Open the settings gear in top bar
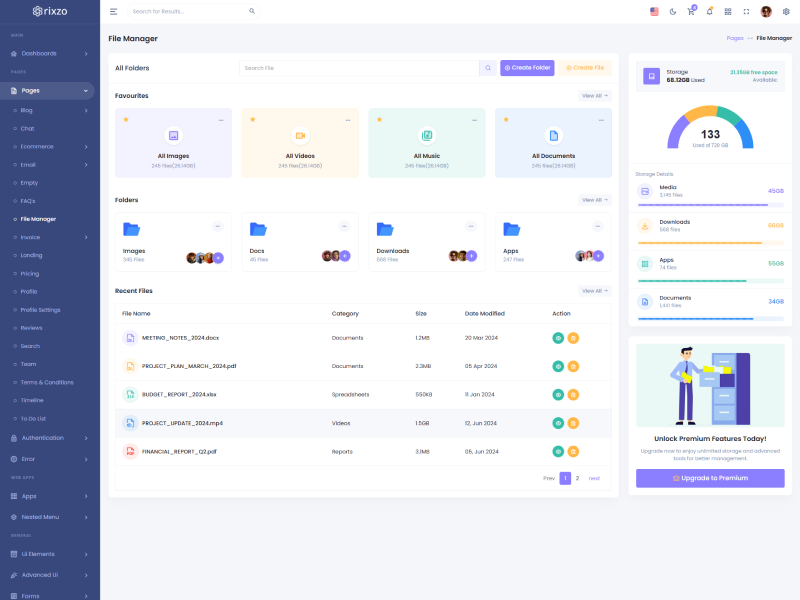 tap(786, 11)
